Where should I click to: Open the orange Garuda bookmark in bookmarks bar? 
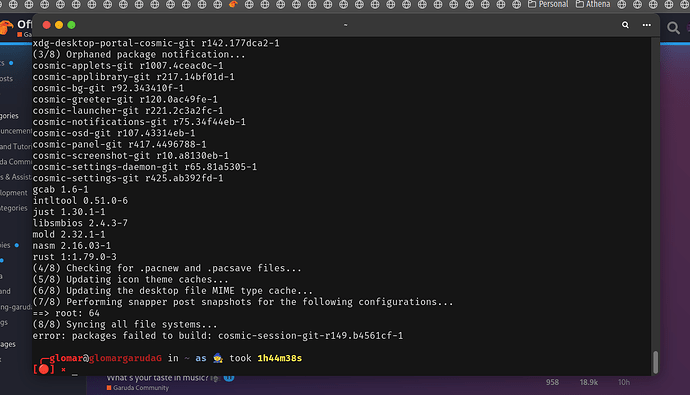click(x=233, y=4)
